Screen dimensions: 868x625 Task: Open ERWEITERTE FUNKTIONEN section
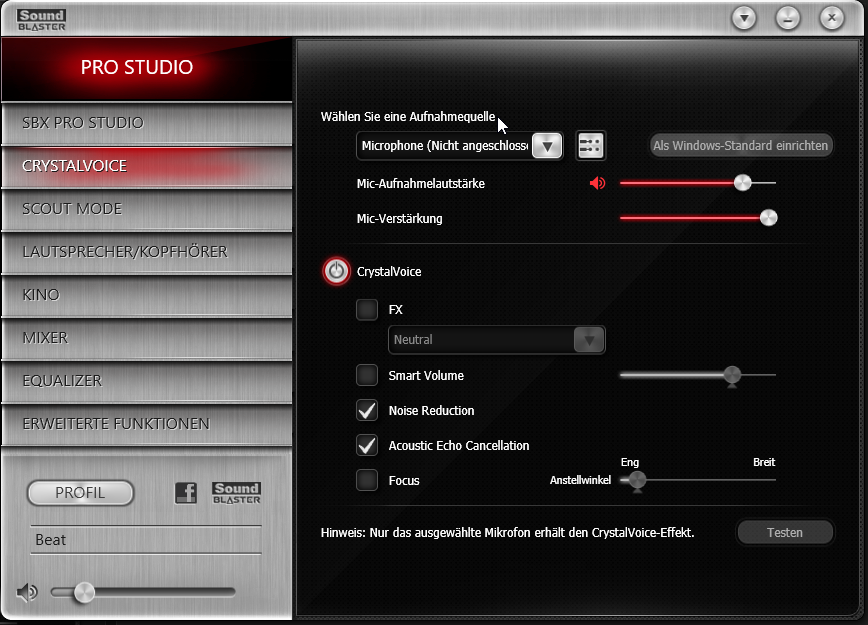(147, 424)
